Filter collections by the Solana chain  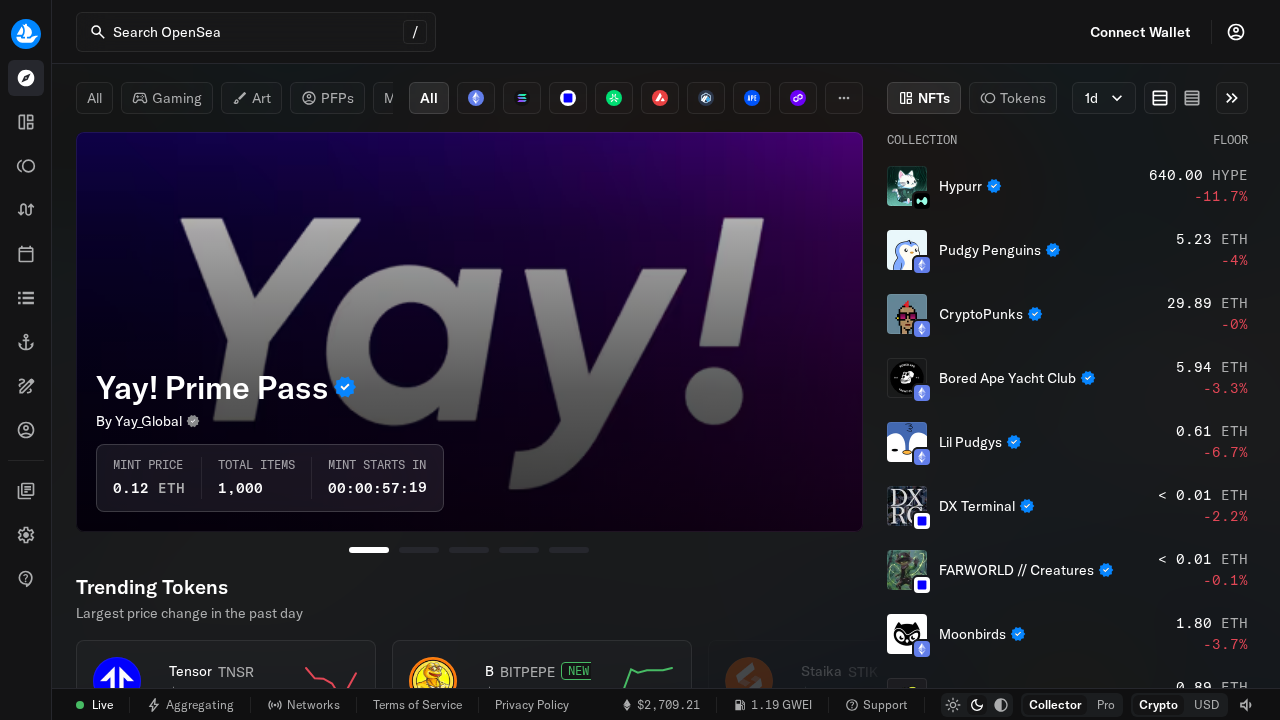point(521,98)
